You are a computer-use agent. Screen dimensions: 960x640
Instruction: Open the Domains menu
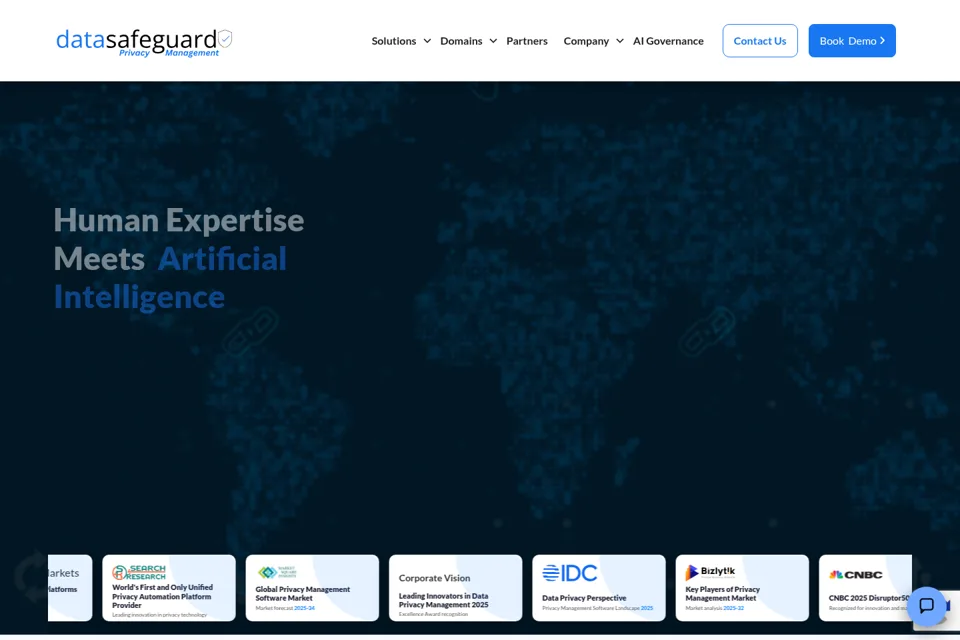(461, 41)
